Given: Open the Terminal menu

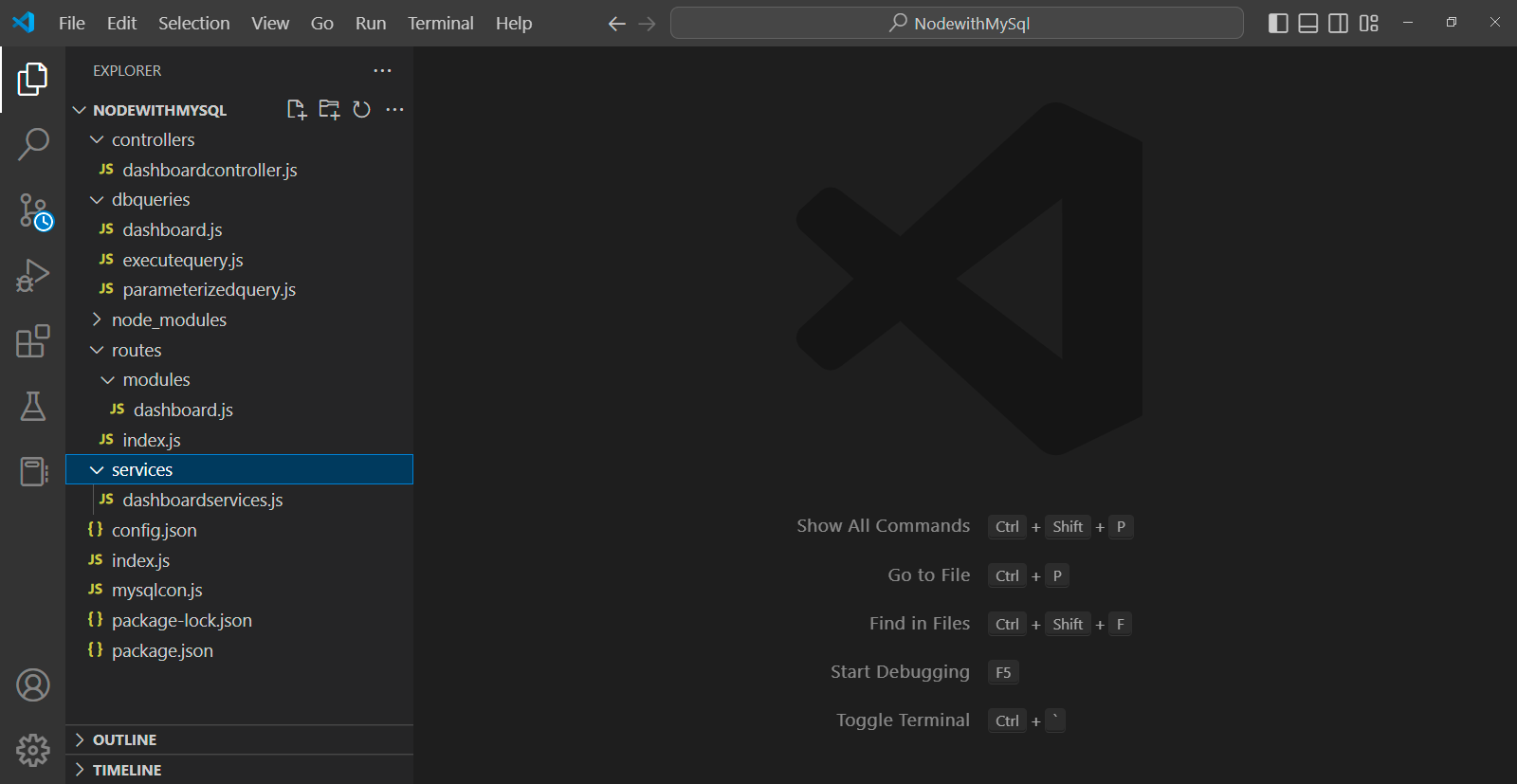Looking at the screenshot, I should coord(441,24).
